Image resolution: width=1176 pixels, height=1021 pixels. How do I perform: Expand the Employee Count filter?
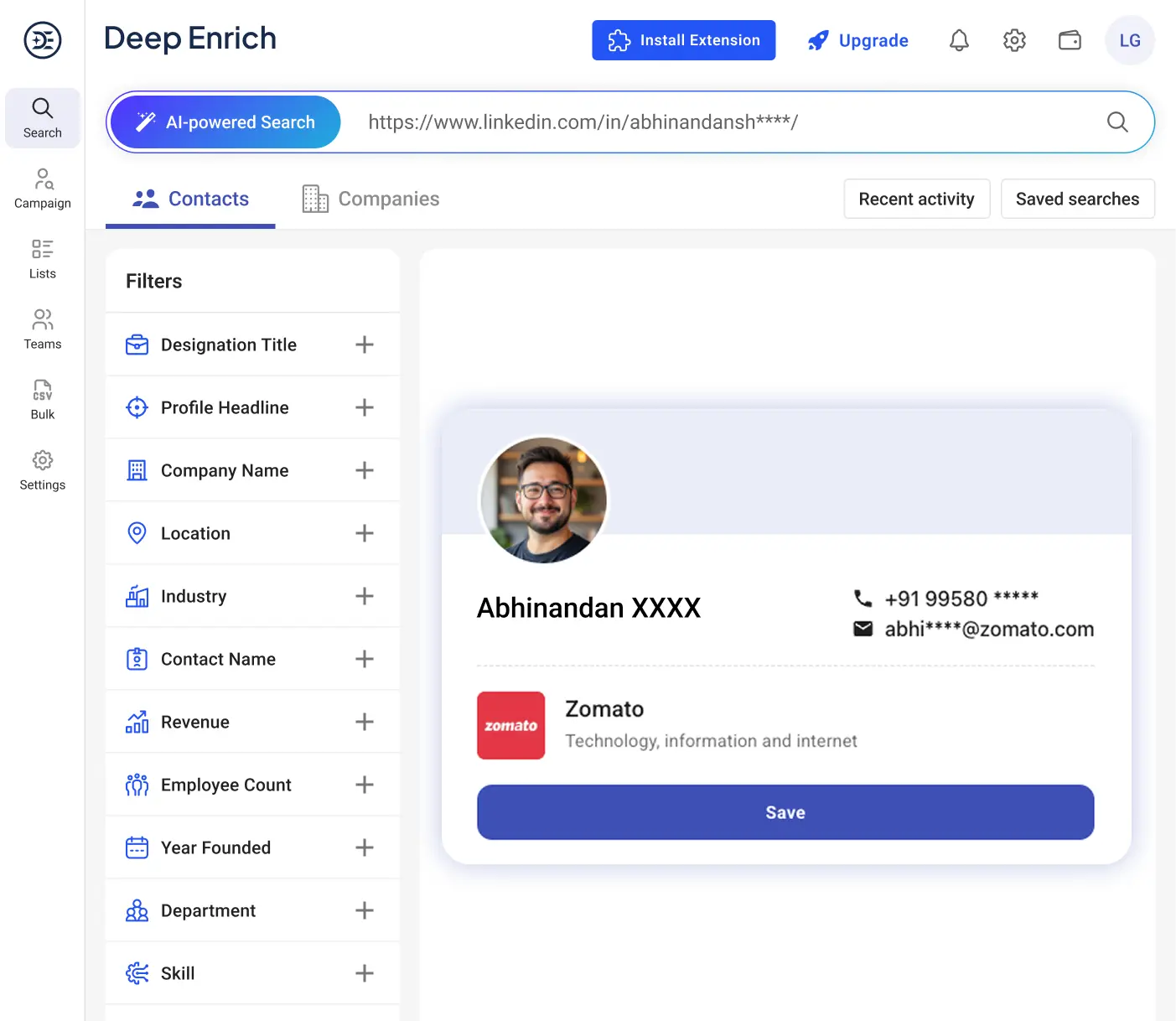364,785
